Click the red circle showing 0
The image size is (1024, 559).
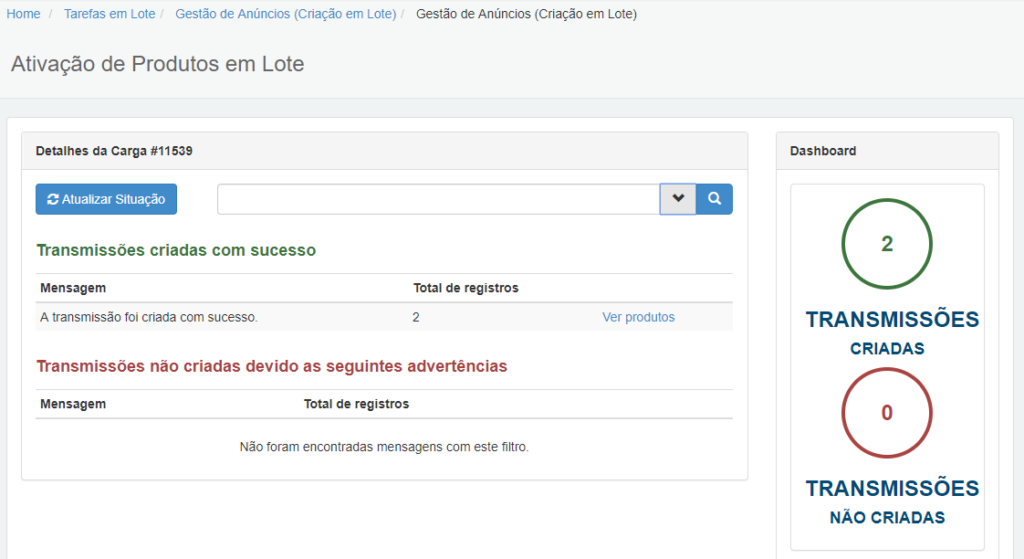point(886,413)
